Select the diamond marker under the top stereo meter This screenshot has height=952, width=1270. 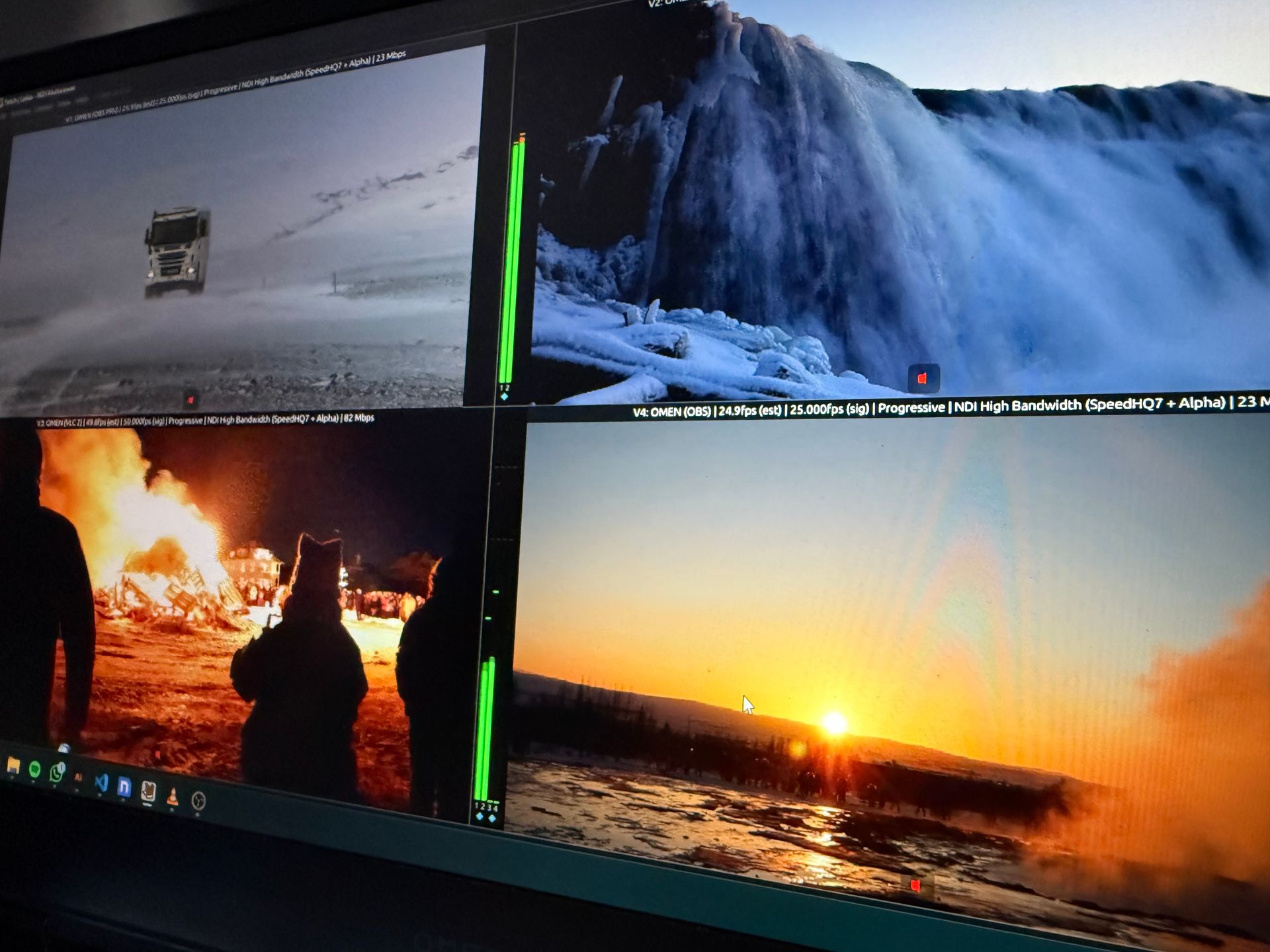click(x=504, y=397)
